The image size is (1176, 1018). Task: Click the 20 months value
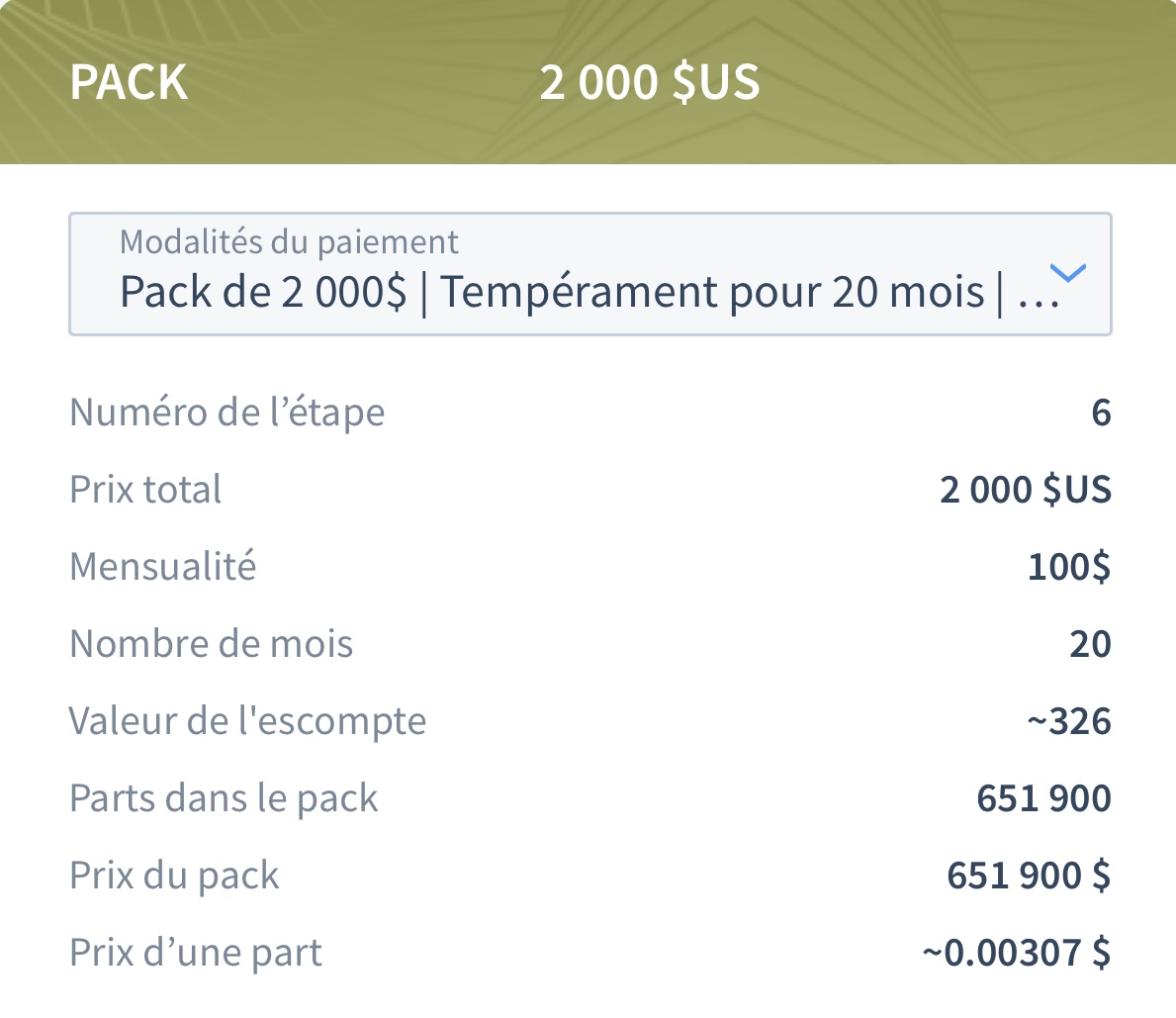point(1091,644)
